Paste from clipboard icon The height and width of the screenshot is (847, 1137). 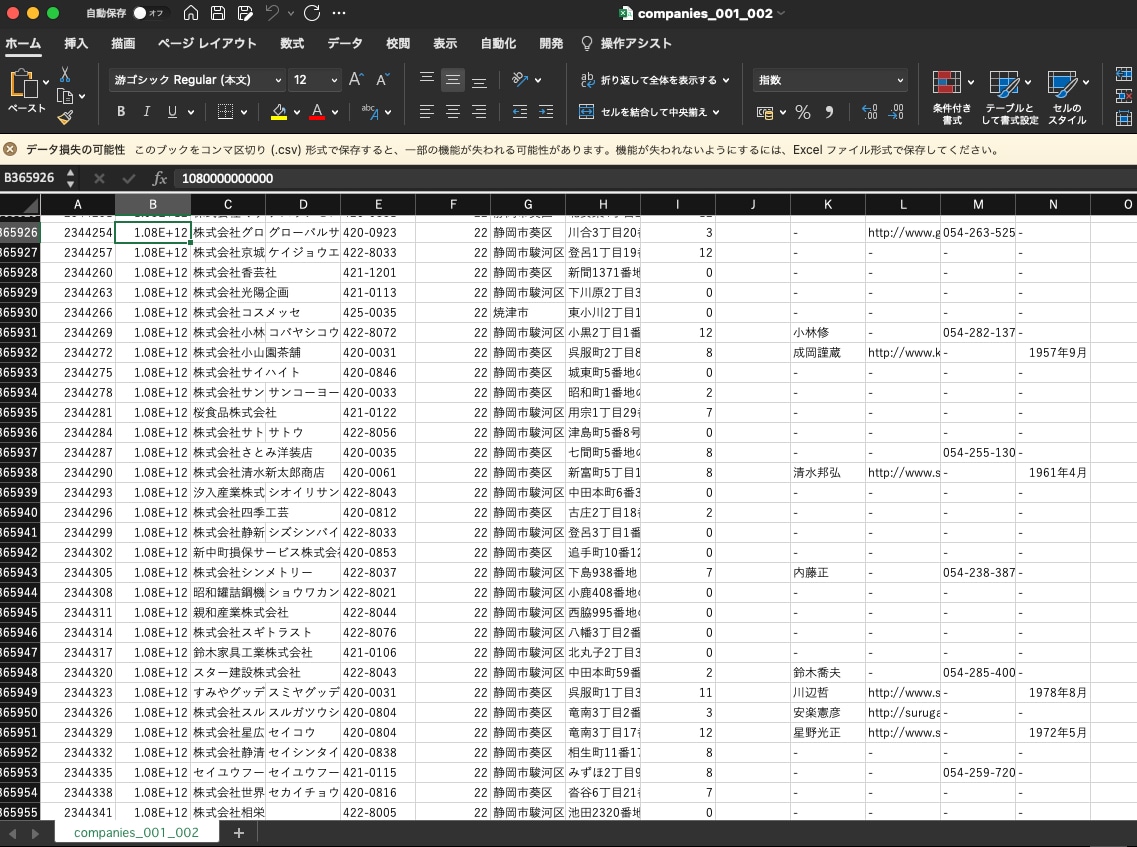pyautogui.click(x=23, y=83)
